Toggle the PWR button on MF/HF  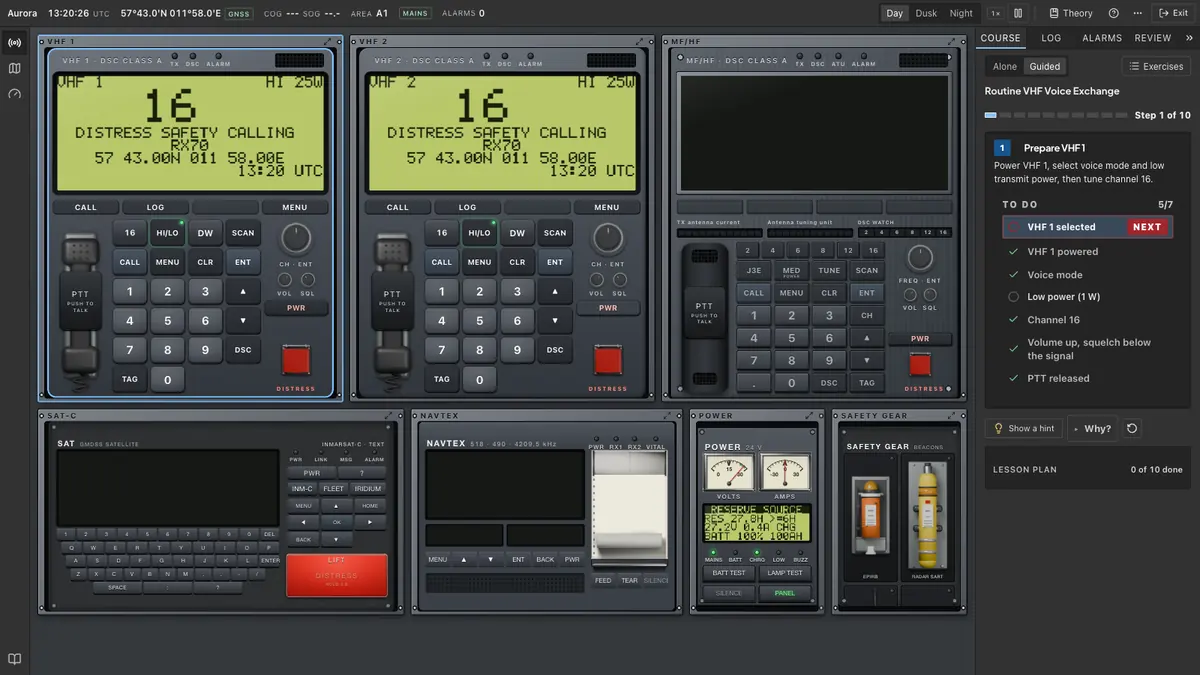point(920,339)
